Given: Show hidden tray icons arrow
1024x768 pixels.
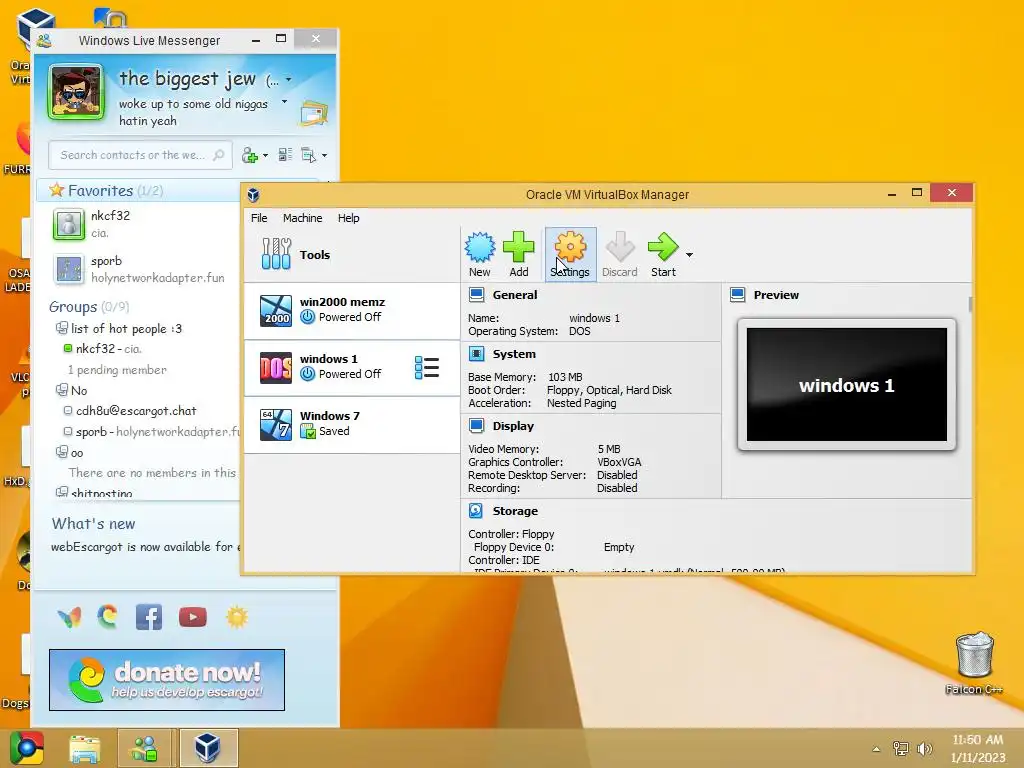Looking at the screenshot, I should click(x=876, y=749).
